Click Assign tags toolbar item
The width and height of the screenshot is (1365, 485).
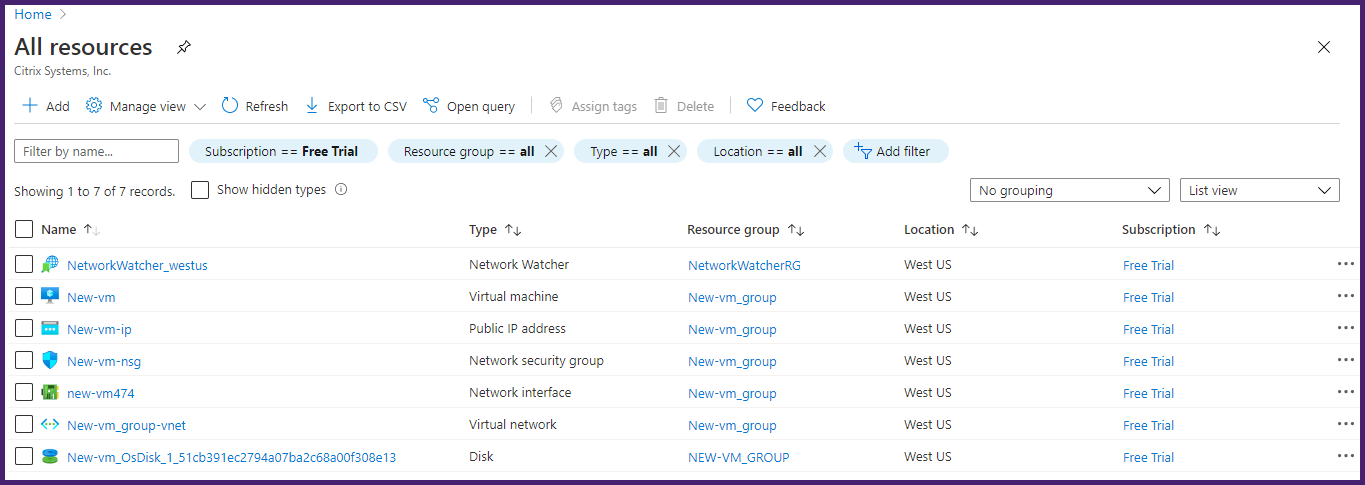593,106
